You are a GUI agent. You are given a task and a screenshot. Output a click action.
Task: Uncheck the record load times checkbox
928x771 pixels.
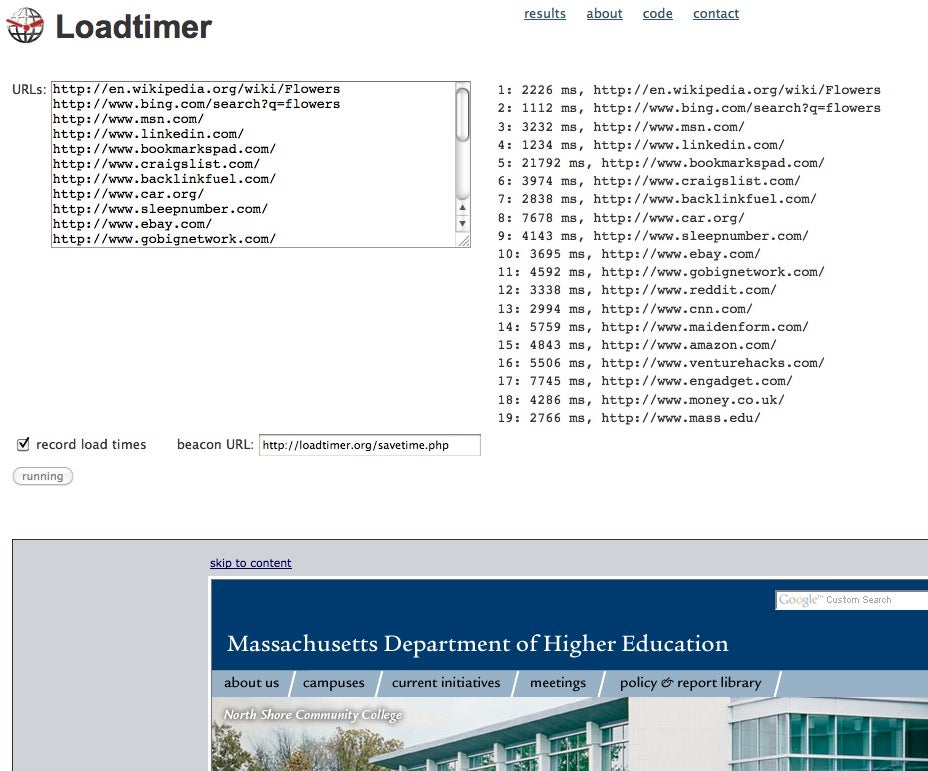click(23, 444)
